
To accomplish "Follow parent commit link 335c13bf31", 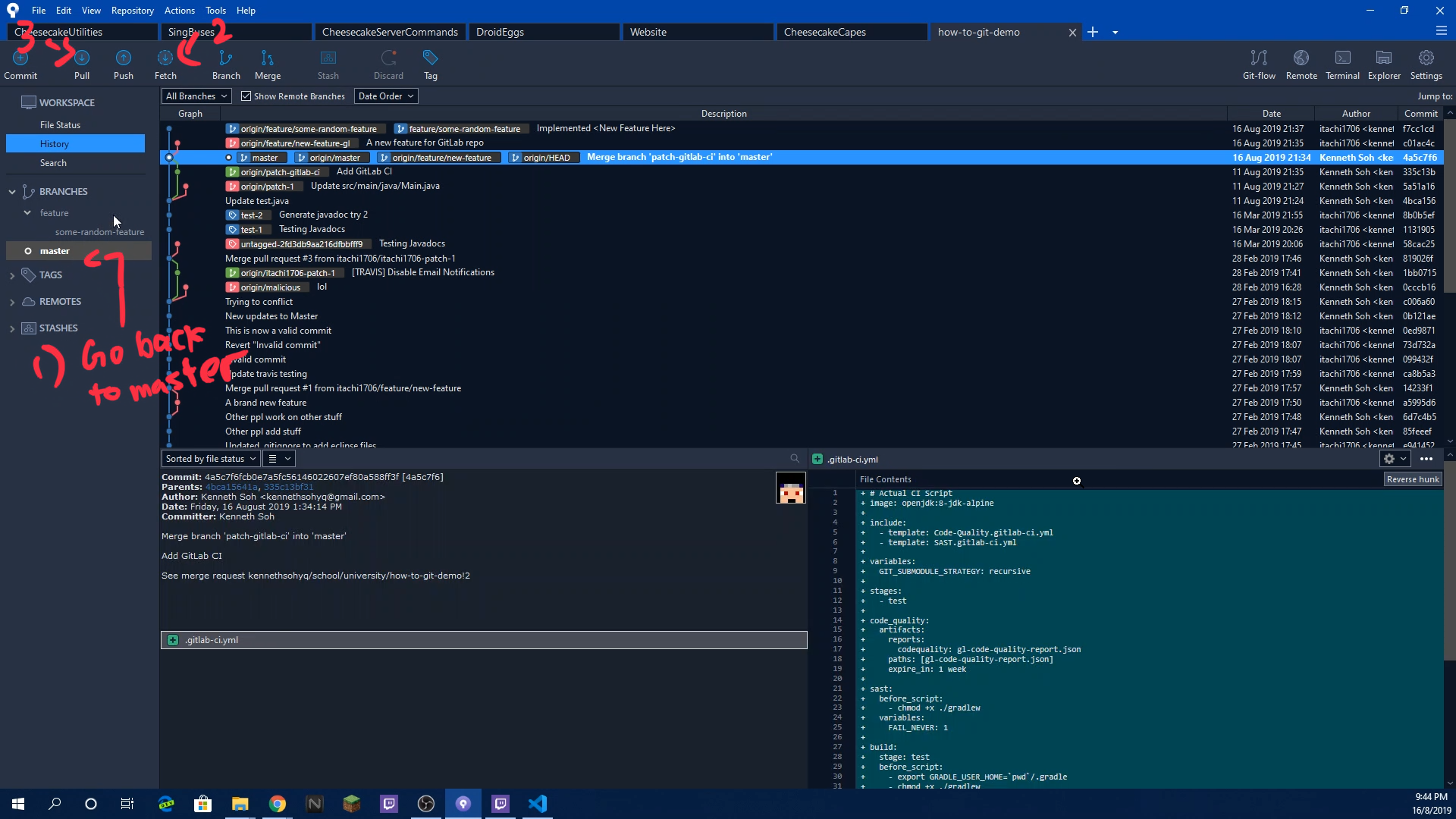I will pyautogui.click(x=288, y=487).
